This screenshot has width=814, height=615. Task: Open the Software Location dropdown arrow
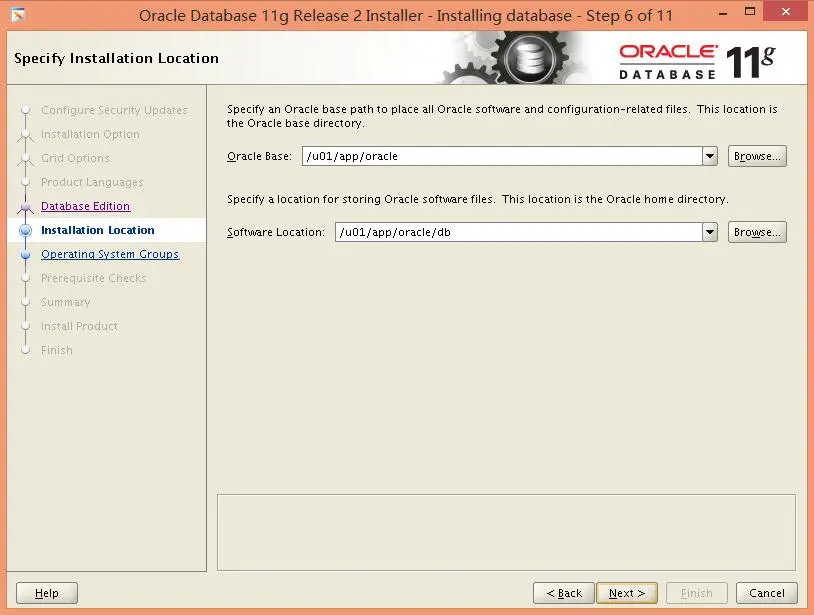pos(710,232)
